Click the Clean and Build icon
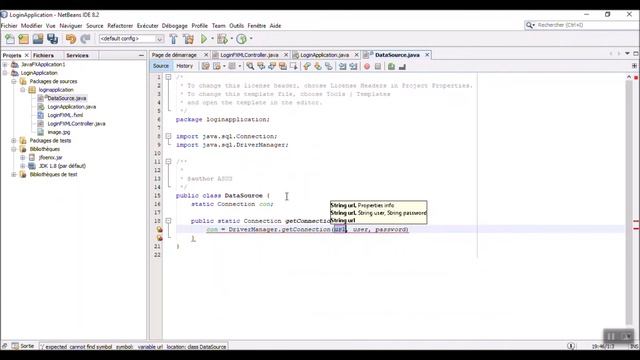This screenshot has width=640, height=360. (x=188, y=39)
